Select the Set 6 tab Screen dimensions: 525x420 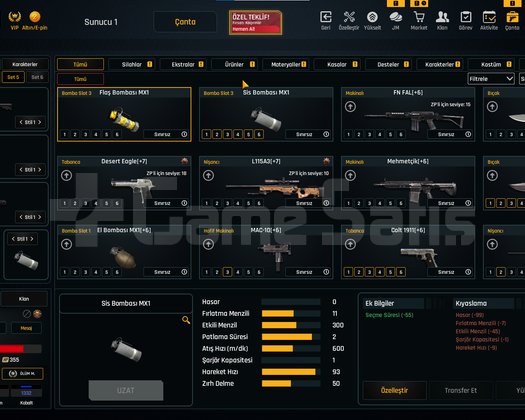point(37,77)
